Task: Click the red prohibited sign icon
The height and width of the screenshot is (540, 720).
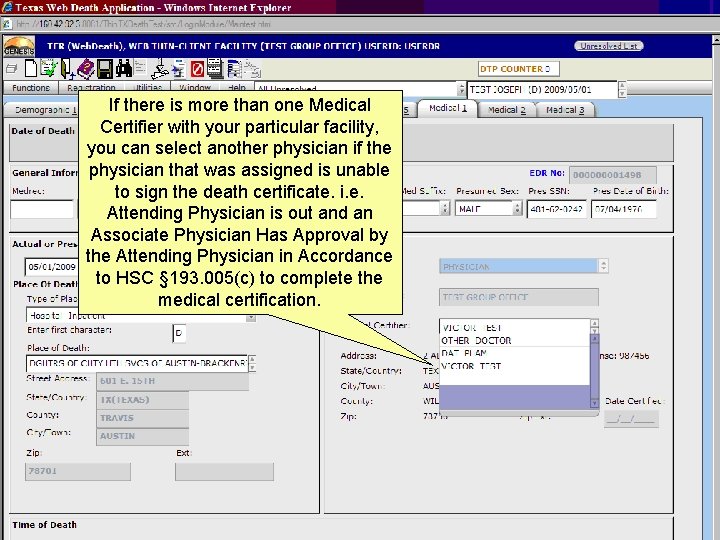Action: [x=197, y=69]
